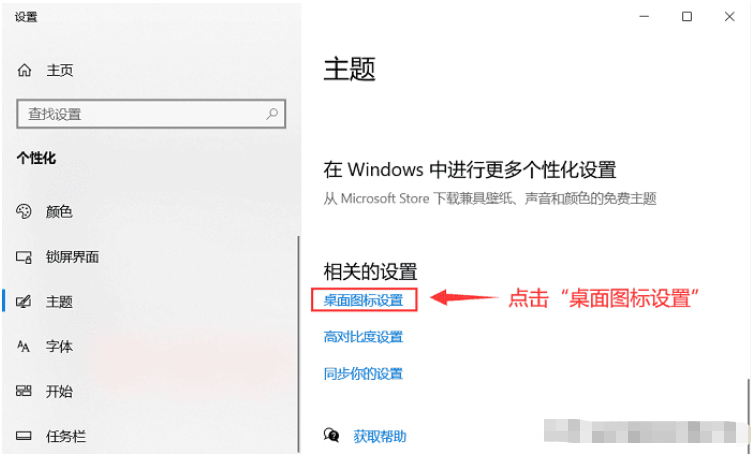Go to 主页 in sidebar
The height and width of the screenshot is (469, 751).
pos(60,70)
